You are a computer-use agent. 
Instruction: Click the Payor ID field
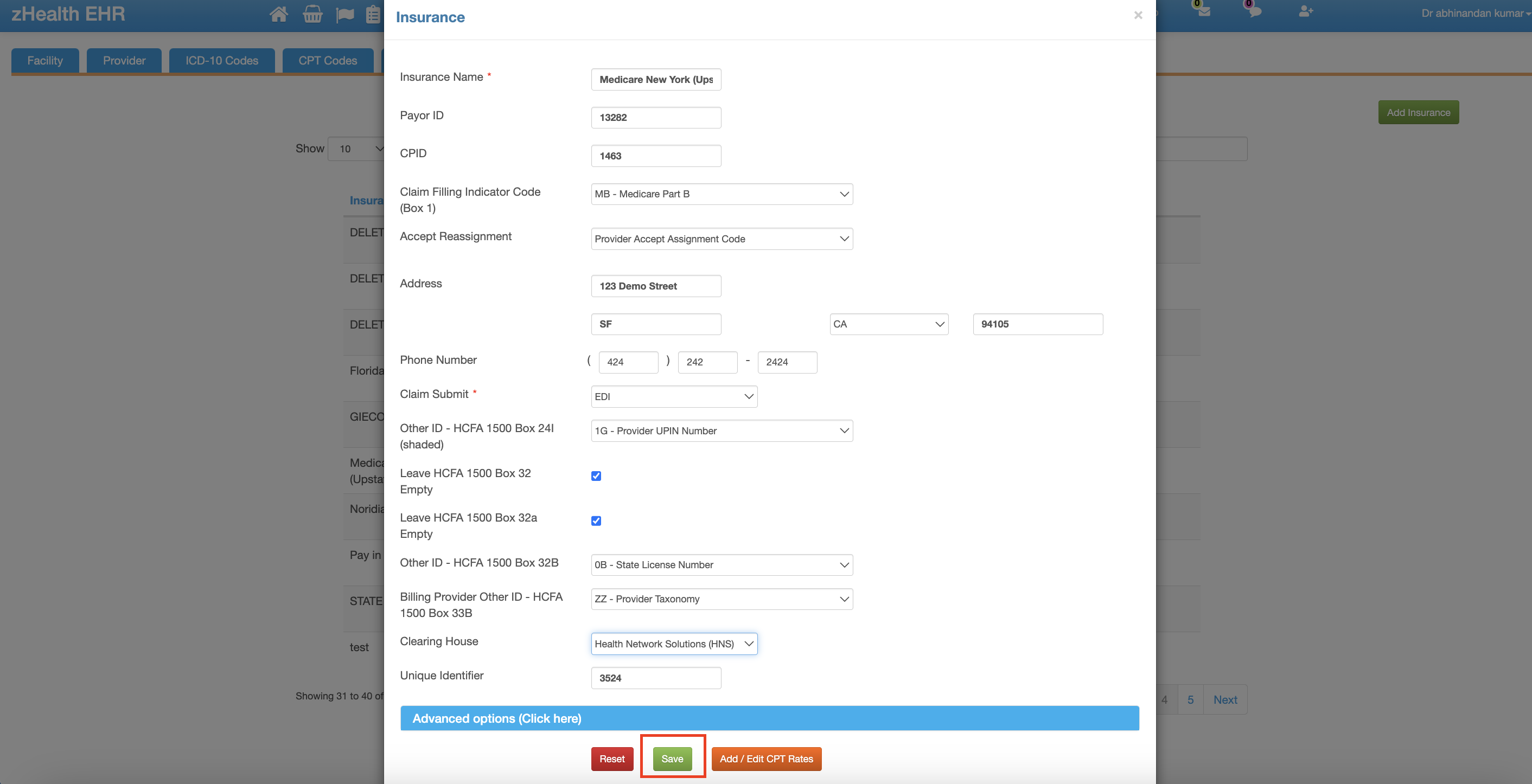656,118
